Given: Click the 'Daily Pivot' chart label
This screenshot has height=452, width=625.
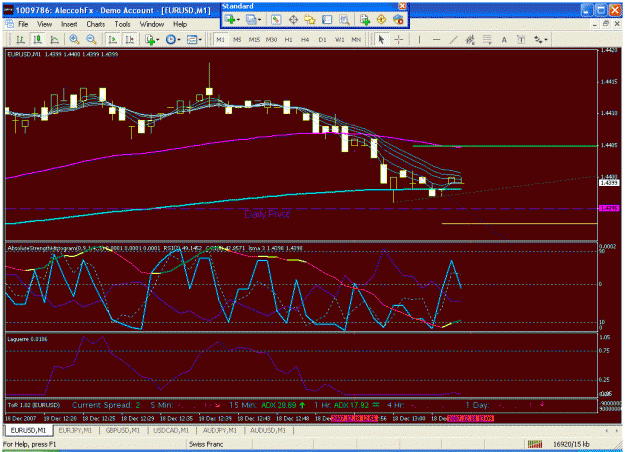Looking at the screenshot, I should pos(267,214).
